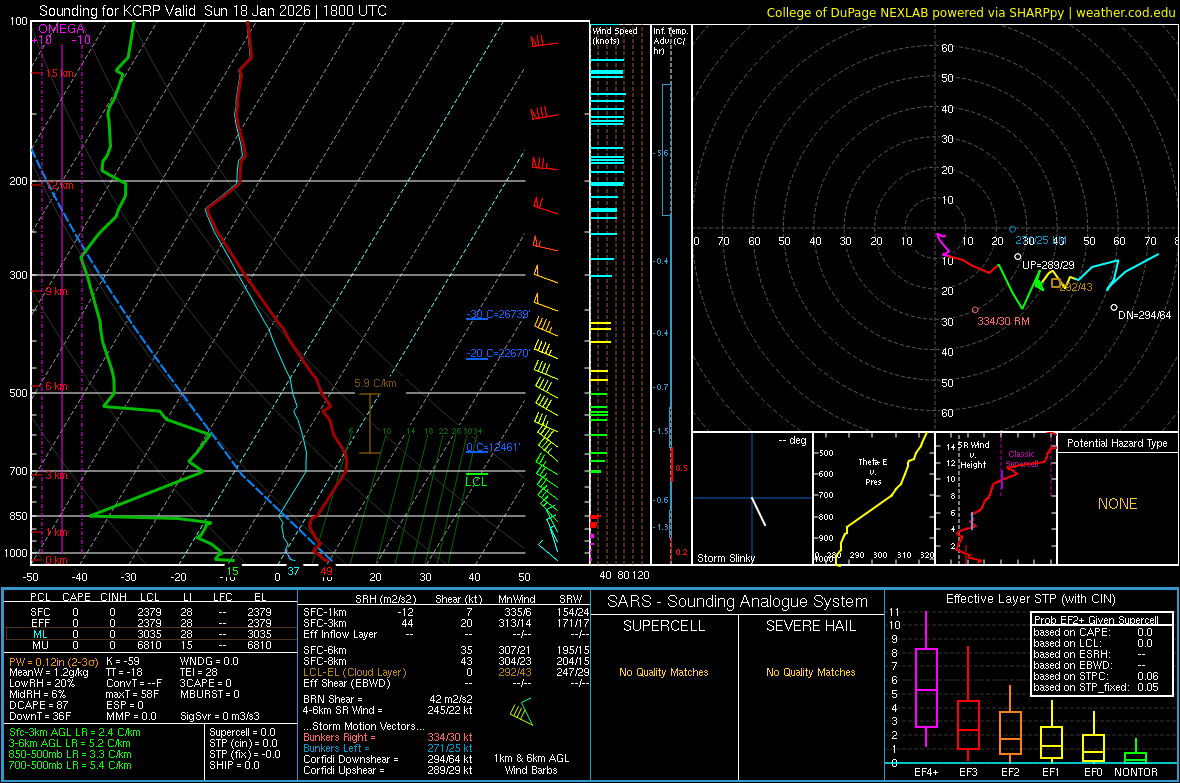The image size is (1180, 783).
Task: Click the Effective Layer STP (with CIN) title
Action: pos(1030,599)
